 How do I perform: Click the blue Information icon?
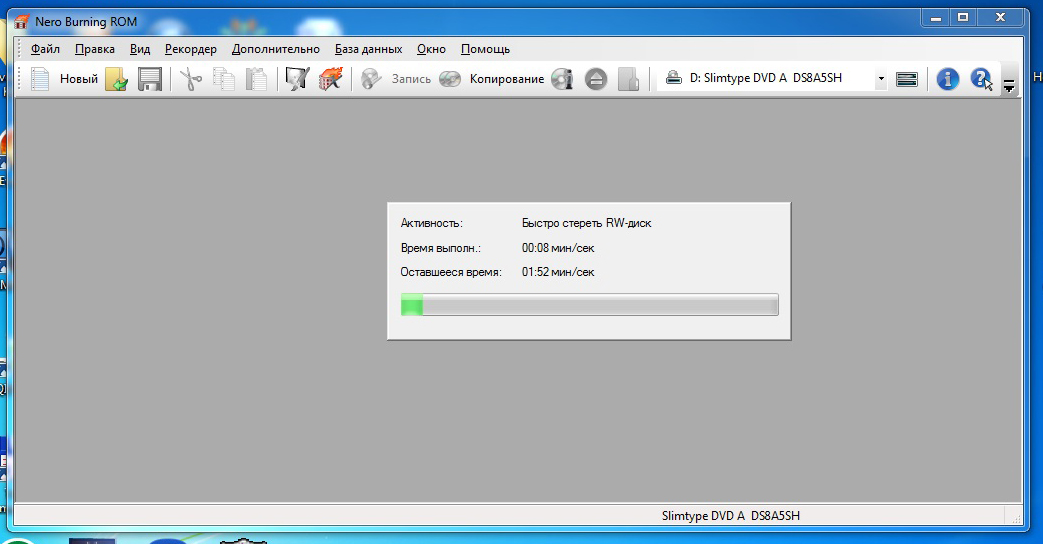[x=947, y=79]
